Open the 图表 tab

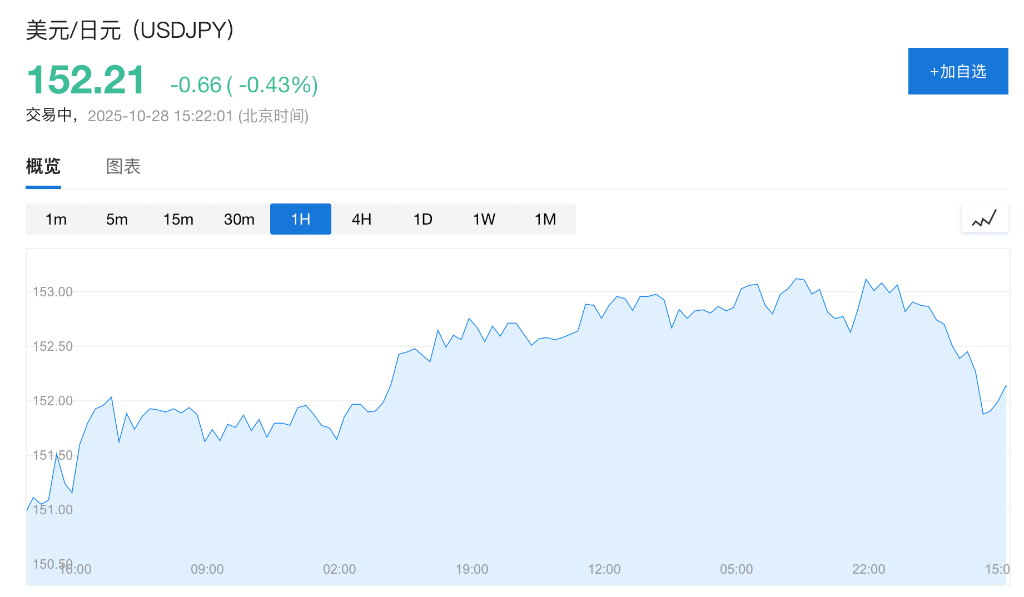123,167
